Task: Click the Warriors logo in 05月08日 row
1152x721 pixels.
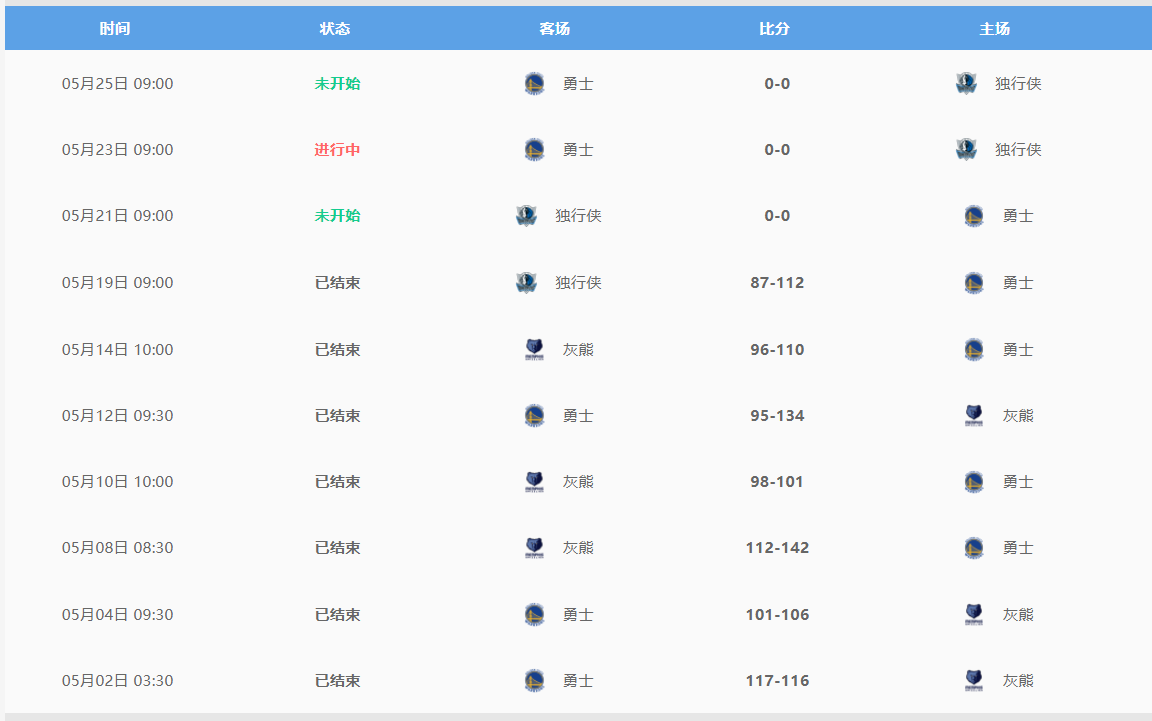Action: 973,548
